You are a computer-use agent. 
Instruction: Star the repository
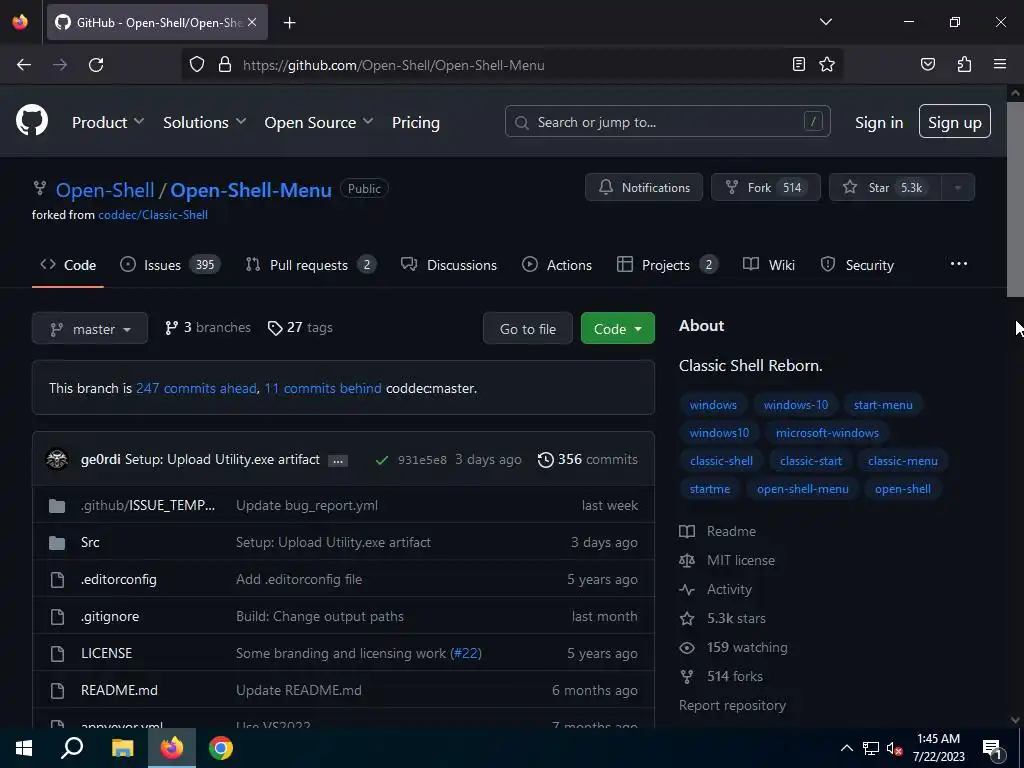click(885, 187)
